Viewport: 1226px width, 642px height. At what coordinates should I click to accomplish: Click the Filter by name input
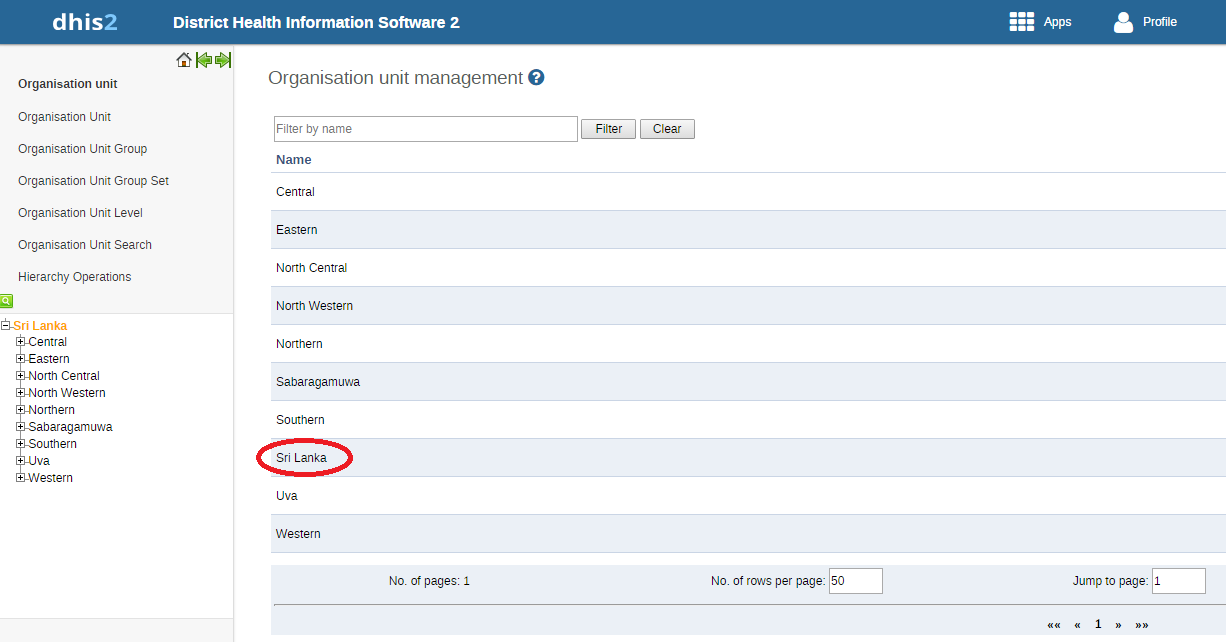click(425, 129)
